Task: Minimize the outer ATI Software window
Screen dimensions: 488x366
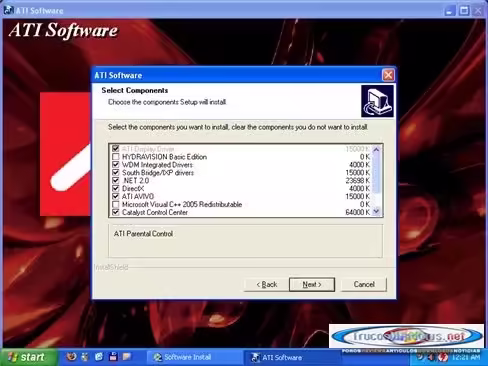Action: (449, 11)
